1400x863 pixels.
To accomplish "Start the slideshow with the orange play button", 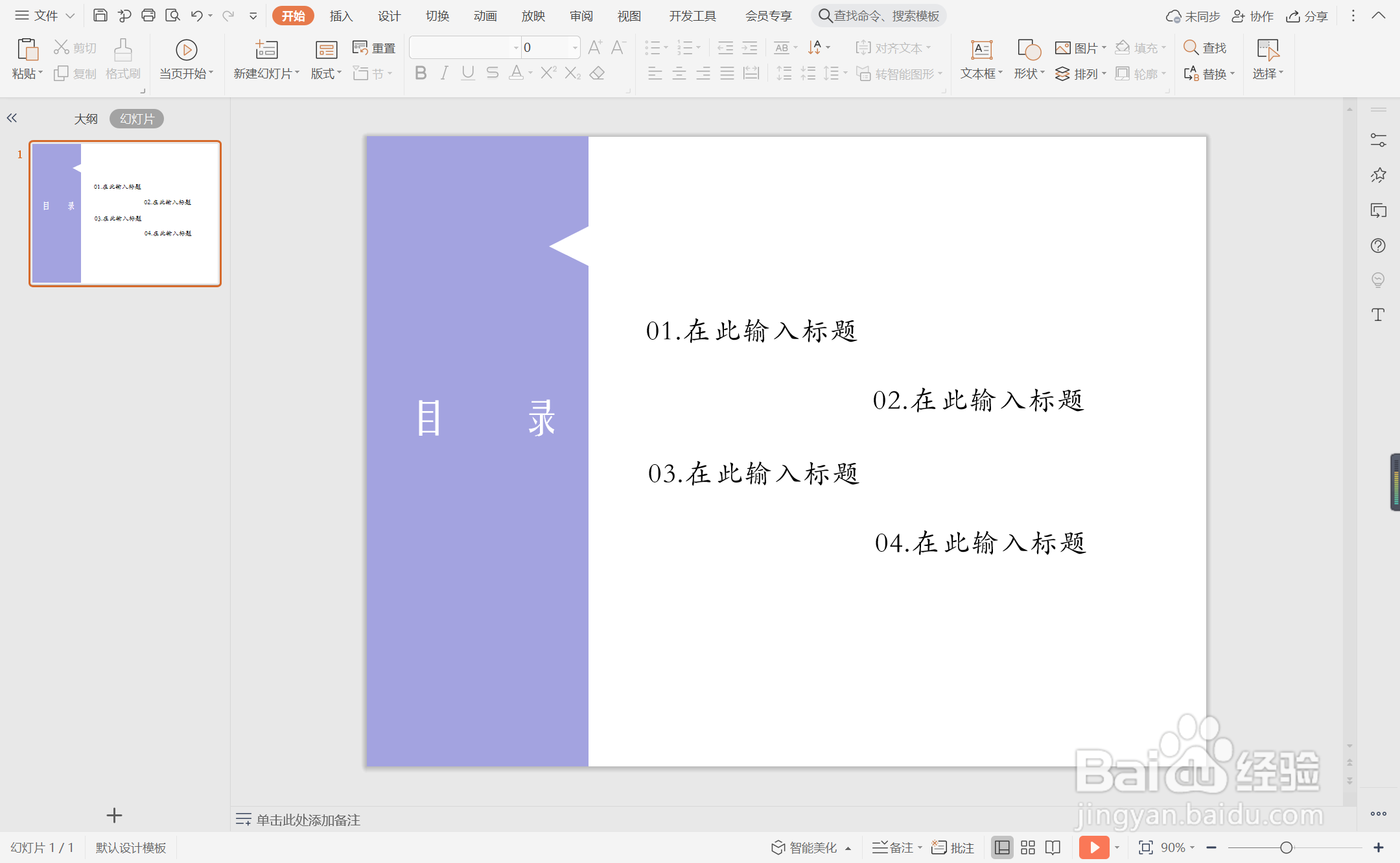I will [x=1094, y=847].
